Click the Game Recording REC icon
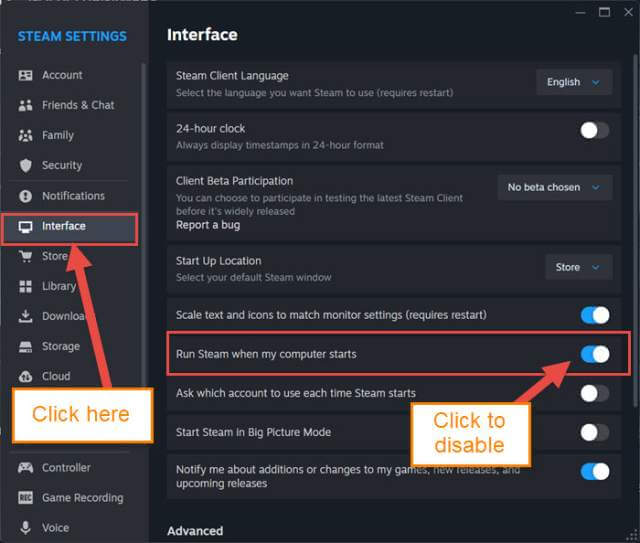This screenshot has width=640, height=543. pos(25,498)
